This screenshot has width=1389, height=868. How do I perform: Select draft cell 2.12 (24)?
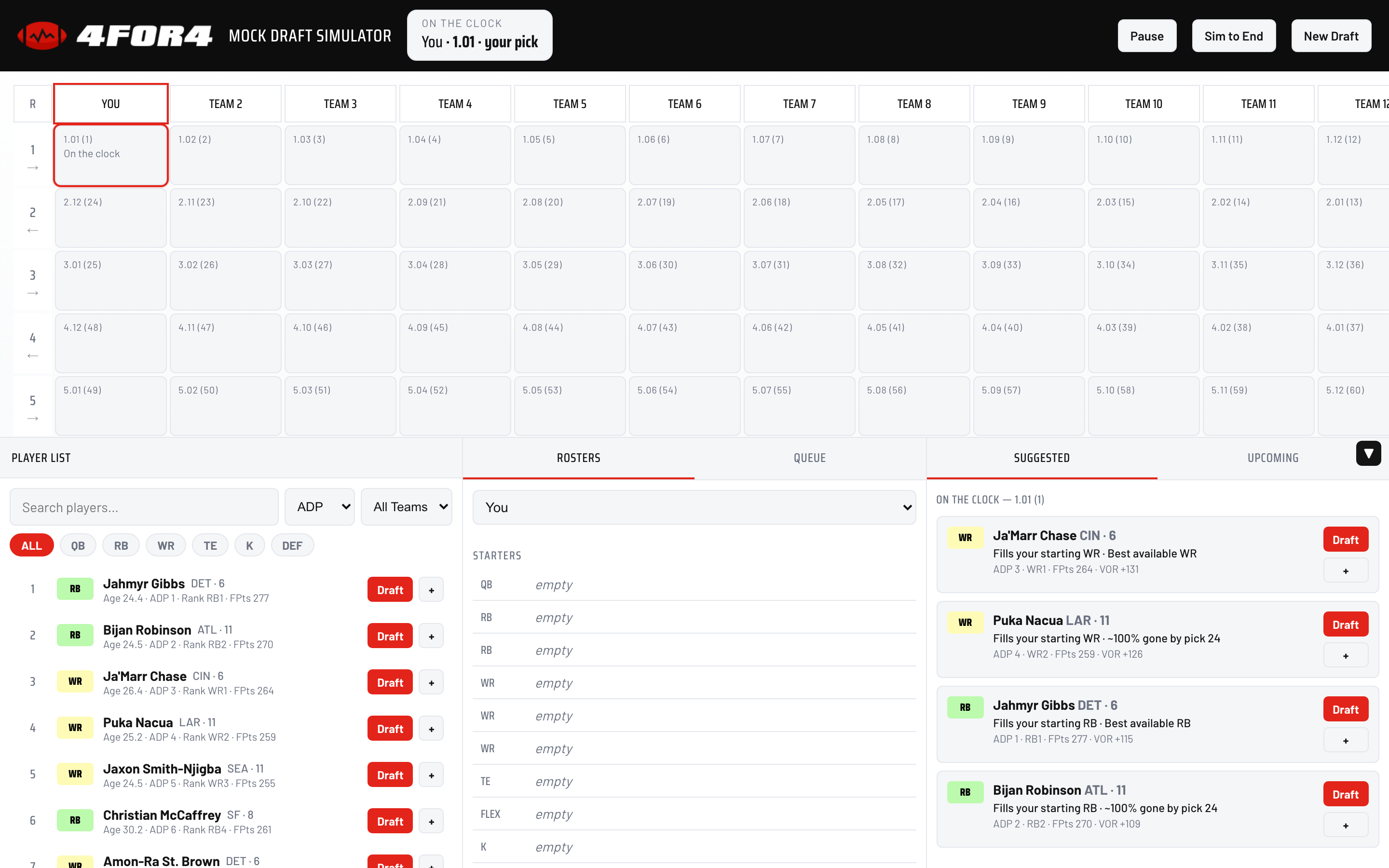[111, 218]
